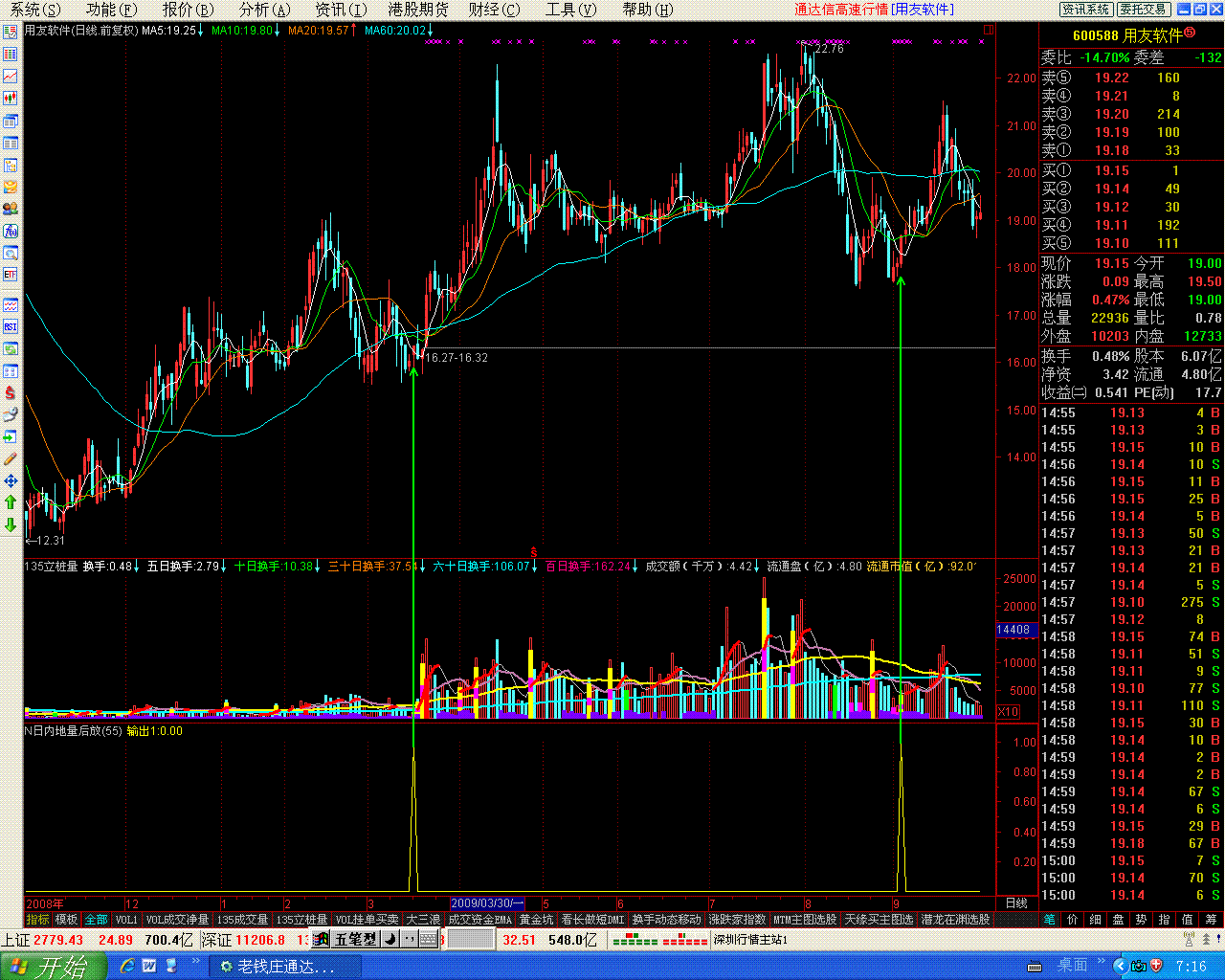Click the blue four-way move arrows icon

click(x=11, y=481)
